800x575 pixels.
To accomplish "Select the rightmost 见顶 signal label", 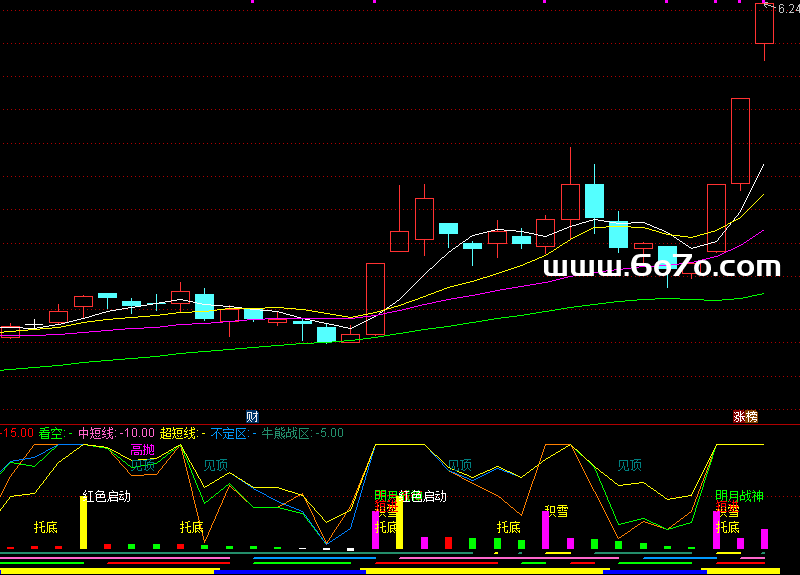I will pyautogui.click(x=629, y=465).
